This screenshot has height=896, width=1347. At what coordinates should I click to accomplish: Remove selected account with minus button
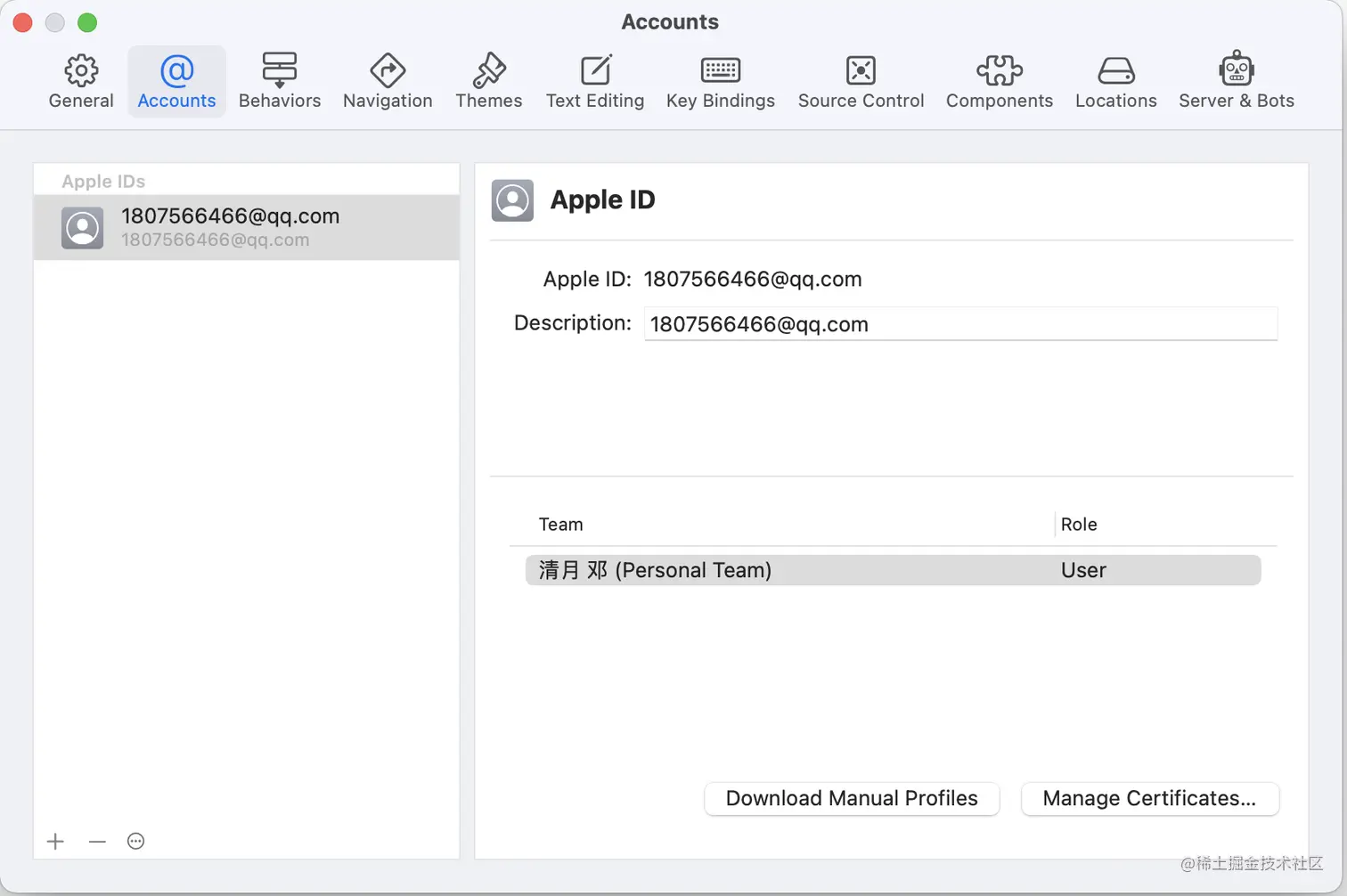coord(97,841)
